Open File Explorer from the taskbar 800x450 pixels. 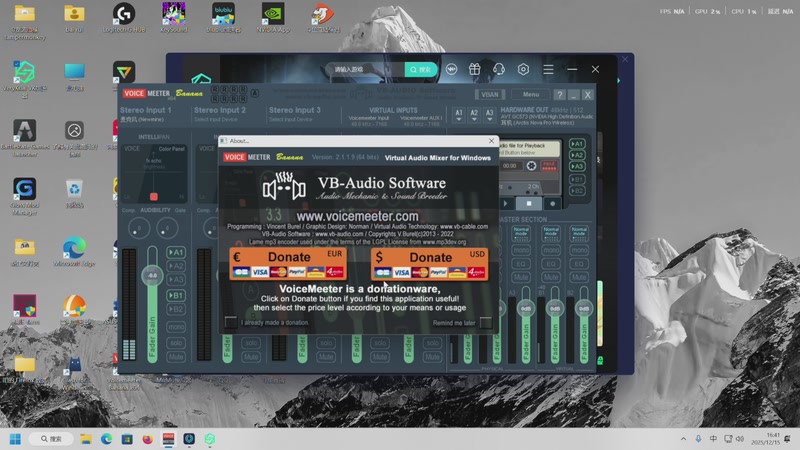coord(86,439)
